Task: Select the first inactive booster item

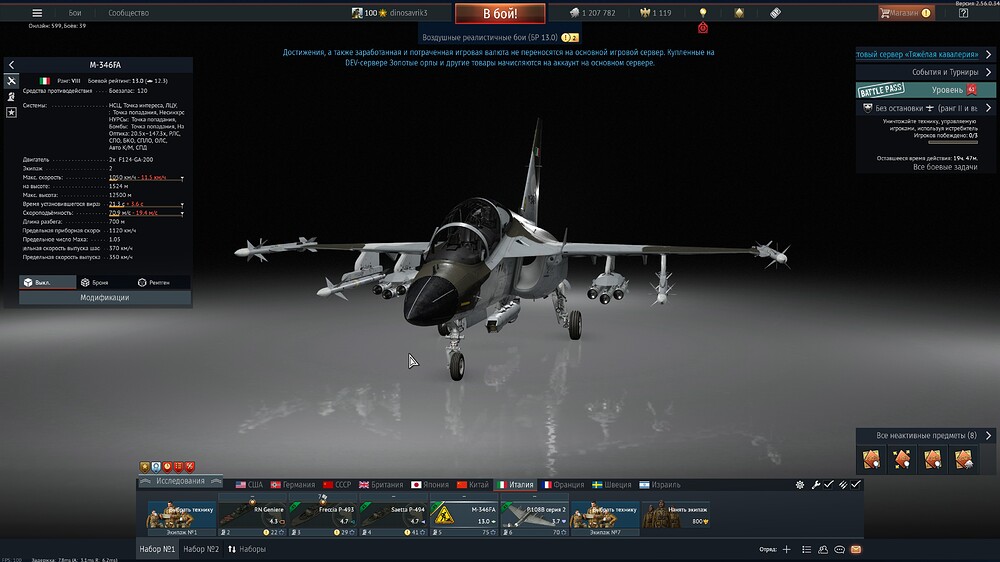Action: pyautogui.click(x=871, y=459)
